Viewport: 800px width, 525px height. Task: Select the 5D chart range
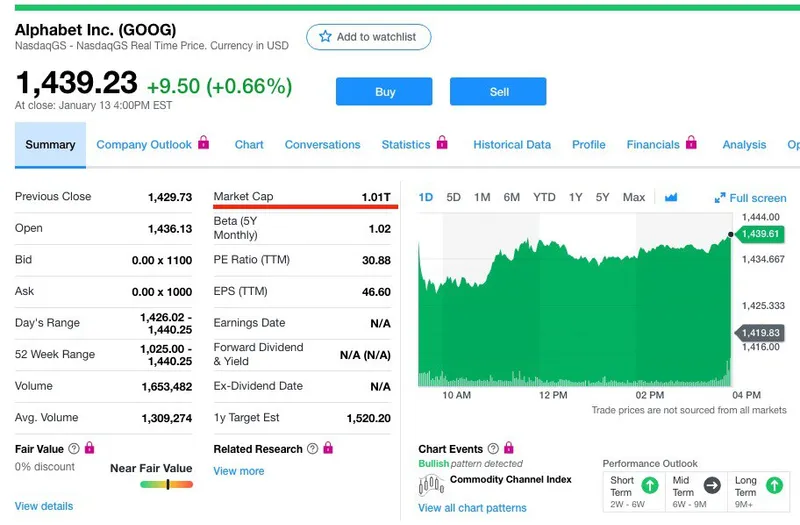(x=454, y=197)
